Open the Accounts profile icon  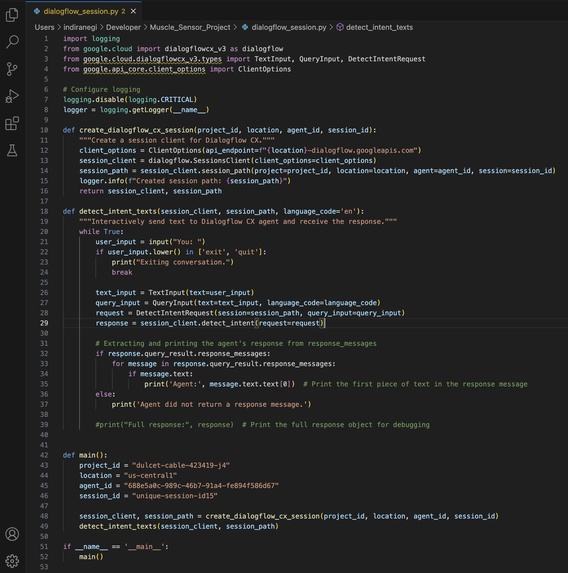[x=12, y=534]
